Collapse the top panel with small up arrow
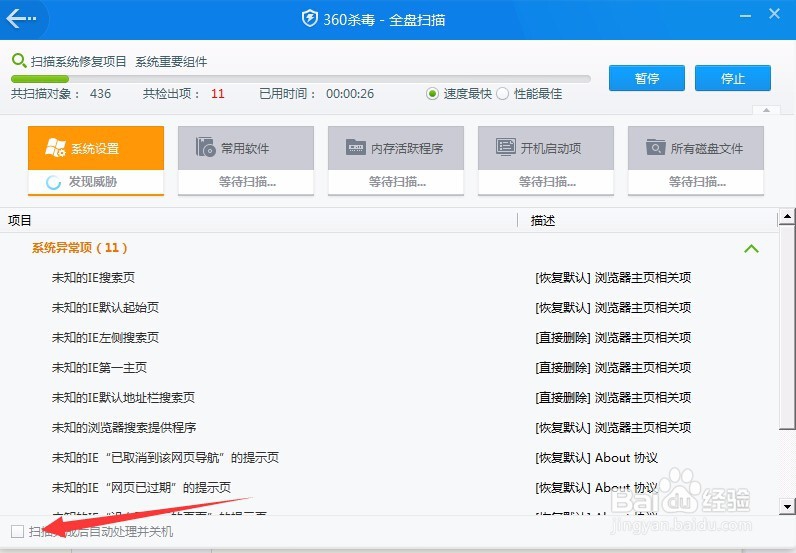This screenshot has width=796, height=553. (x=767, y=110)
